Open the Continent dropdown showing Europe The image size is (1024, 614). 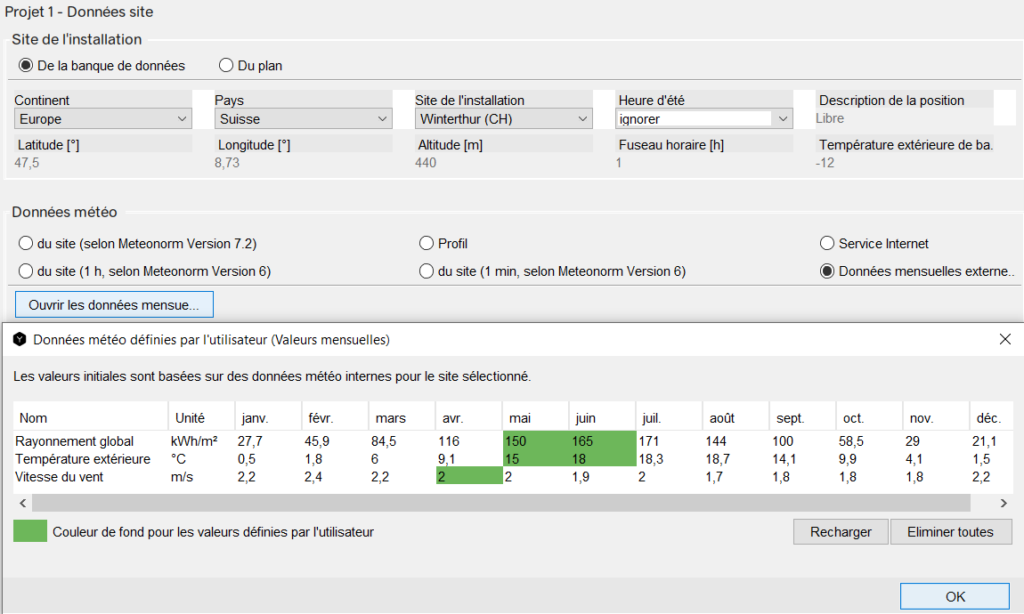(103, 119)
